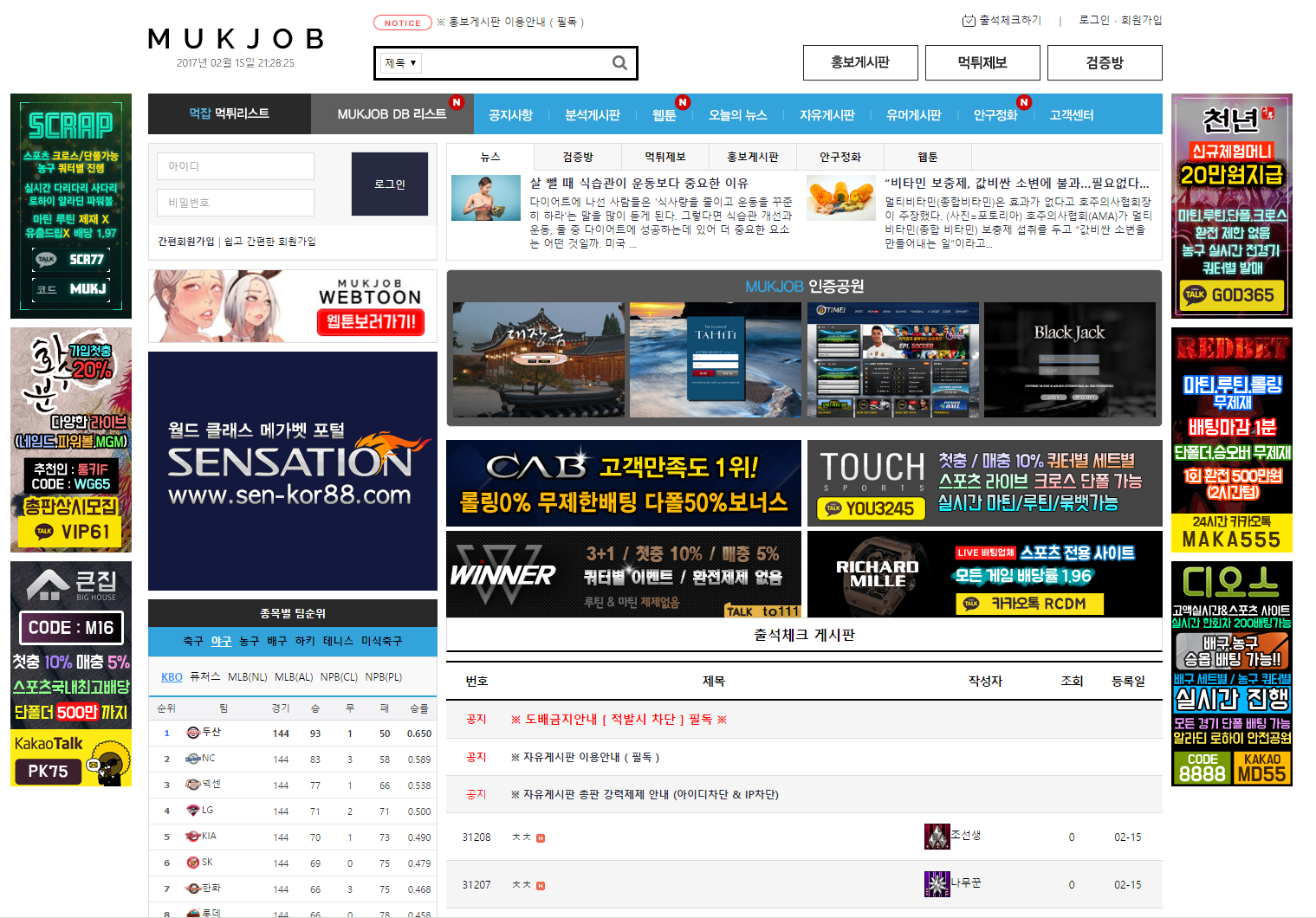Select 미식축구 in the team ranking sports
This screenshot has width=1316, height=918.
[382, 641]
